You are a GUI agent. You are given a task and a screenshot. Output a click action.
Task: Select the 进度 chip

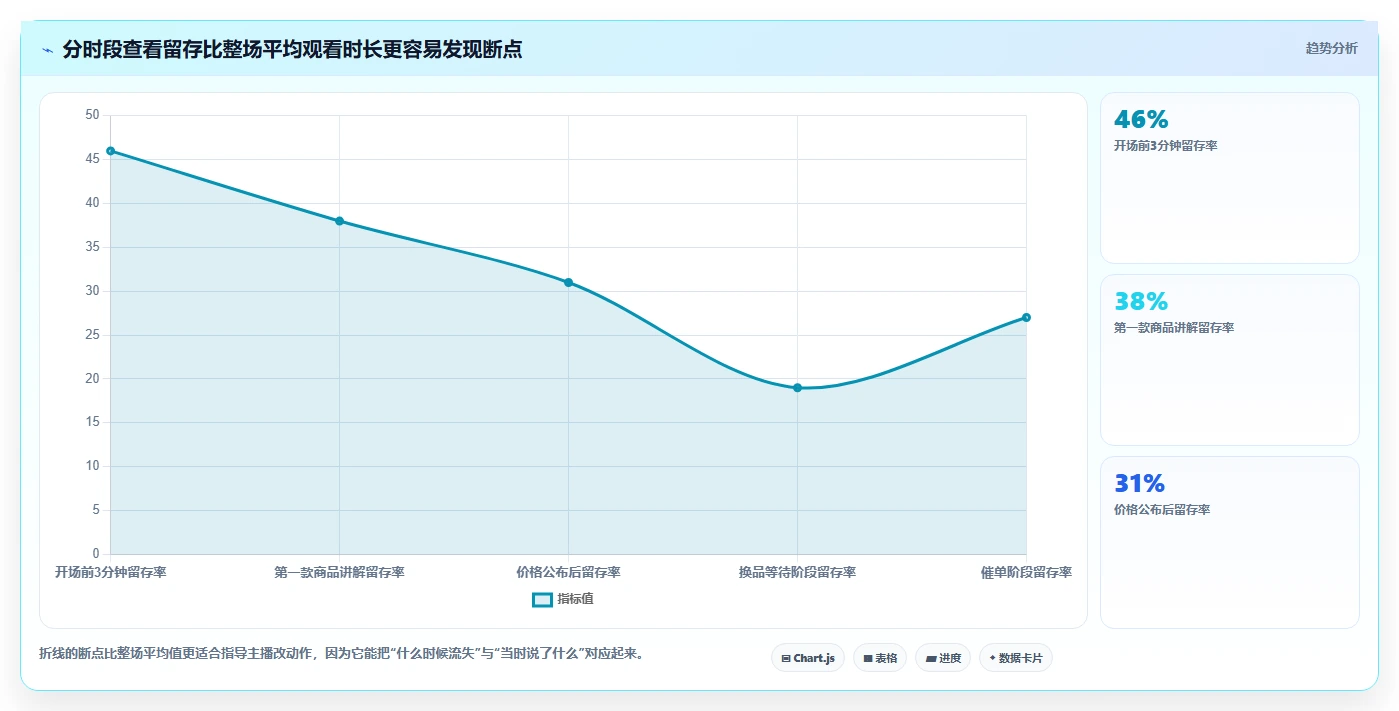click(x=943, y=658)
